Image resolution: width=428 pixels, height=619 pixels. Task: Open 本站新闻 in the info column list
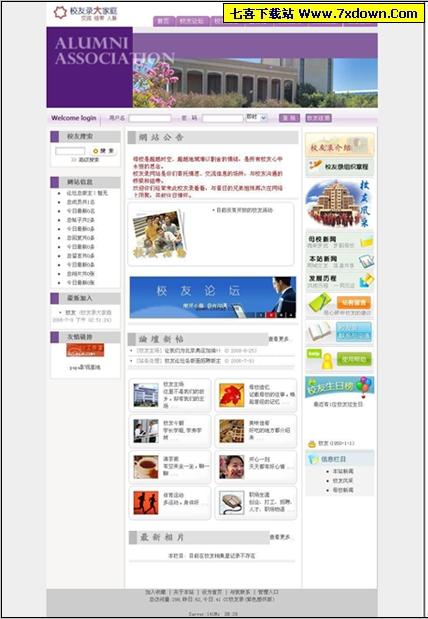[x=343, y=471]
